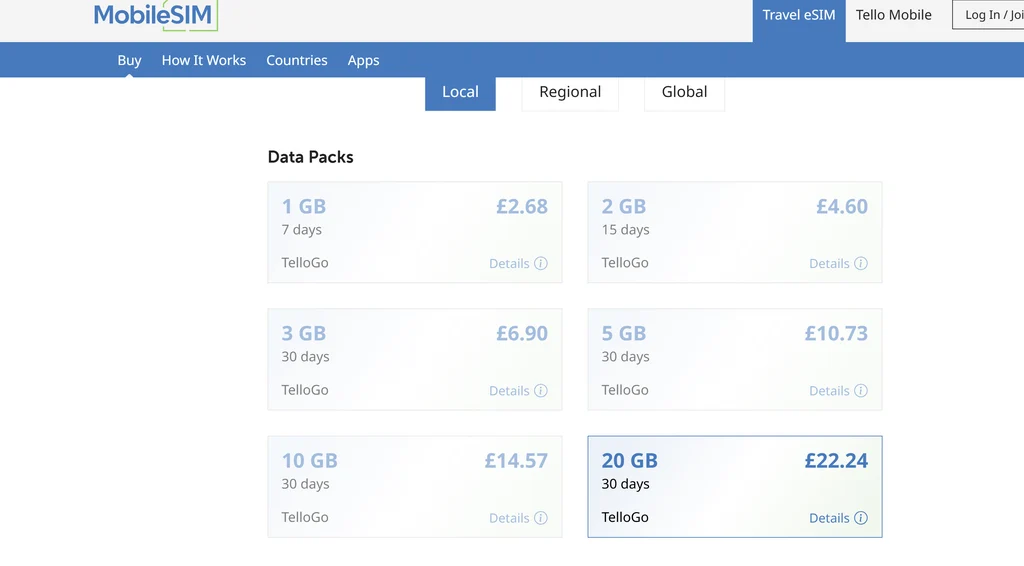Click info icon on 1 GB pack

click(x=541, y=264)
